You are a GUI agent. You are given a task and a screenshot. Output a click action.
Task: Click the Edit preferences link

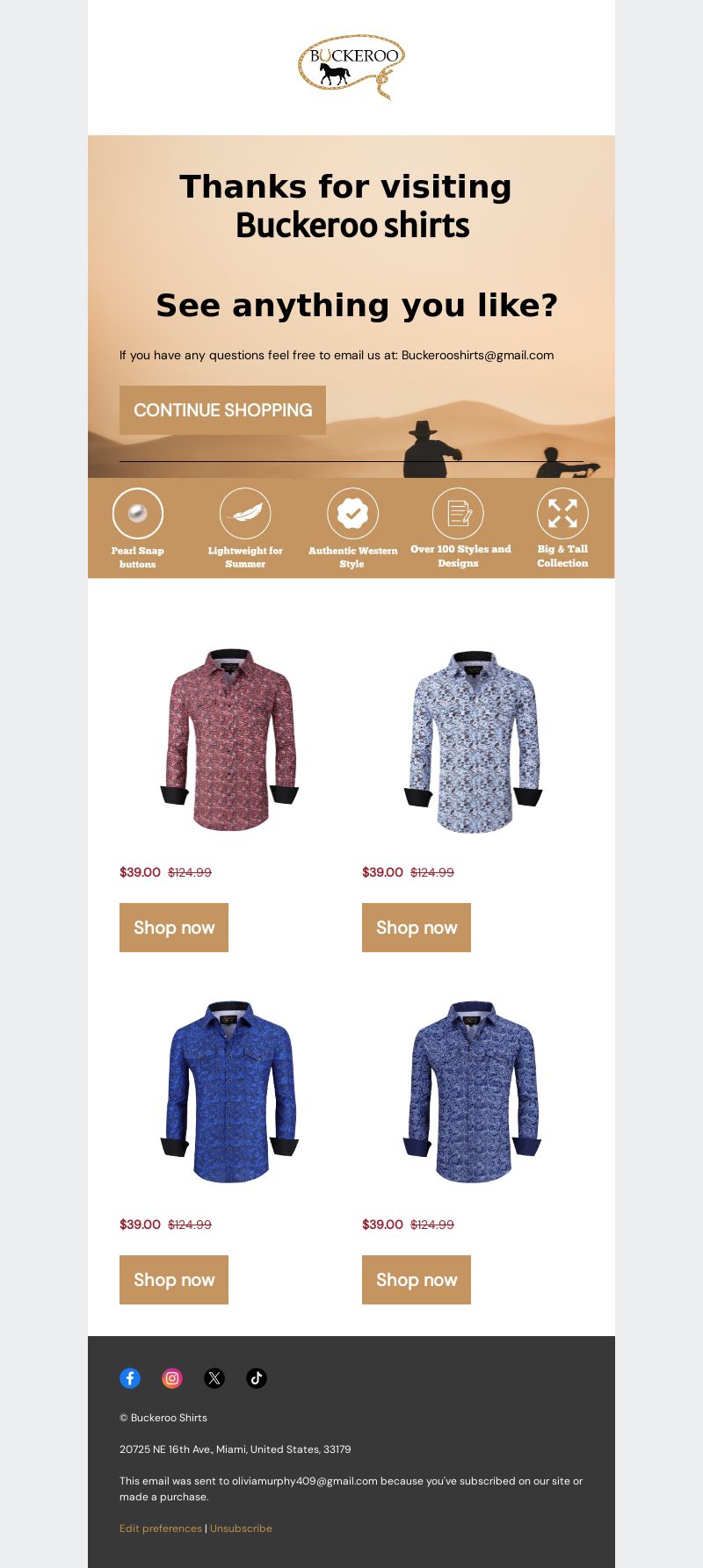pos(161,1528)
